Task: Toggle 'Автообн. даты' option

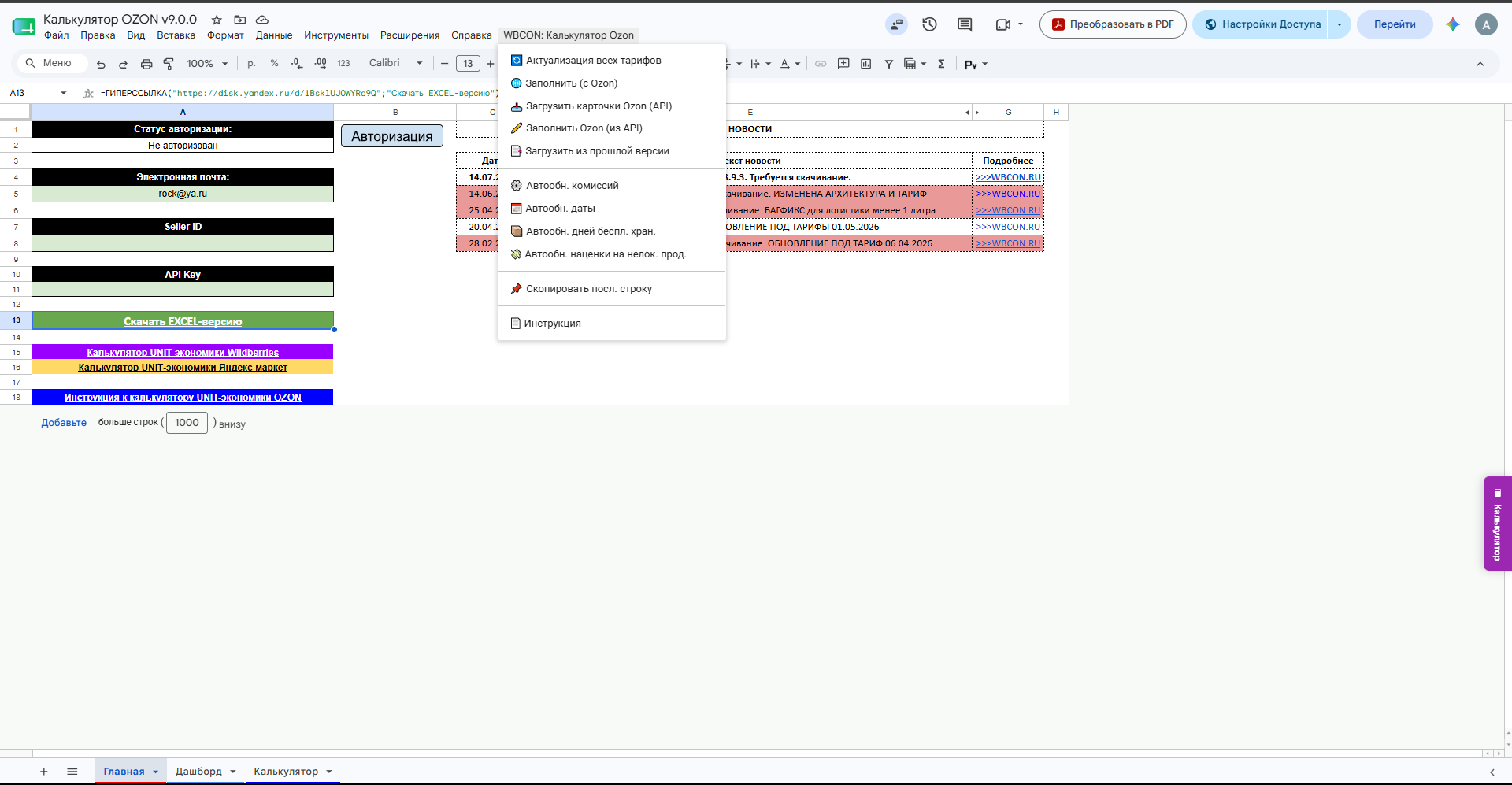Action: coord(611,209)
